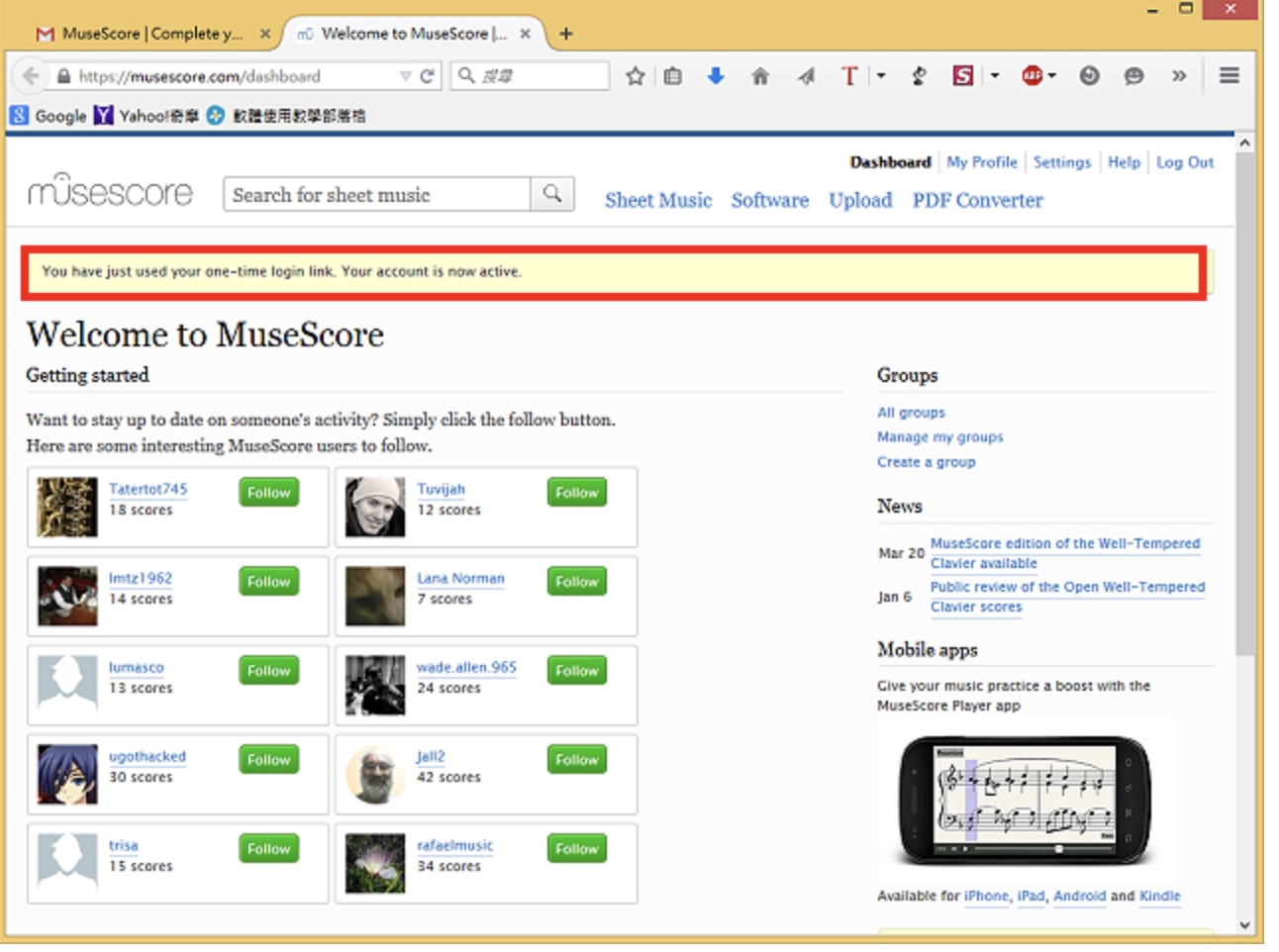Go to home page via house icon
Screen dimensions: 1279x952
coord(760,76)
